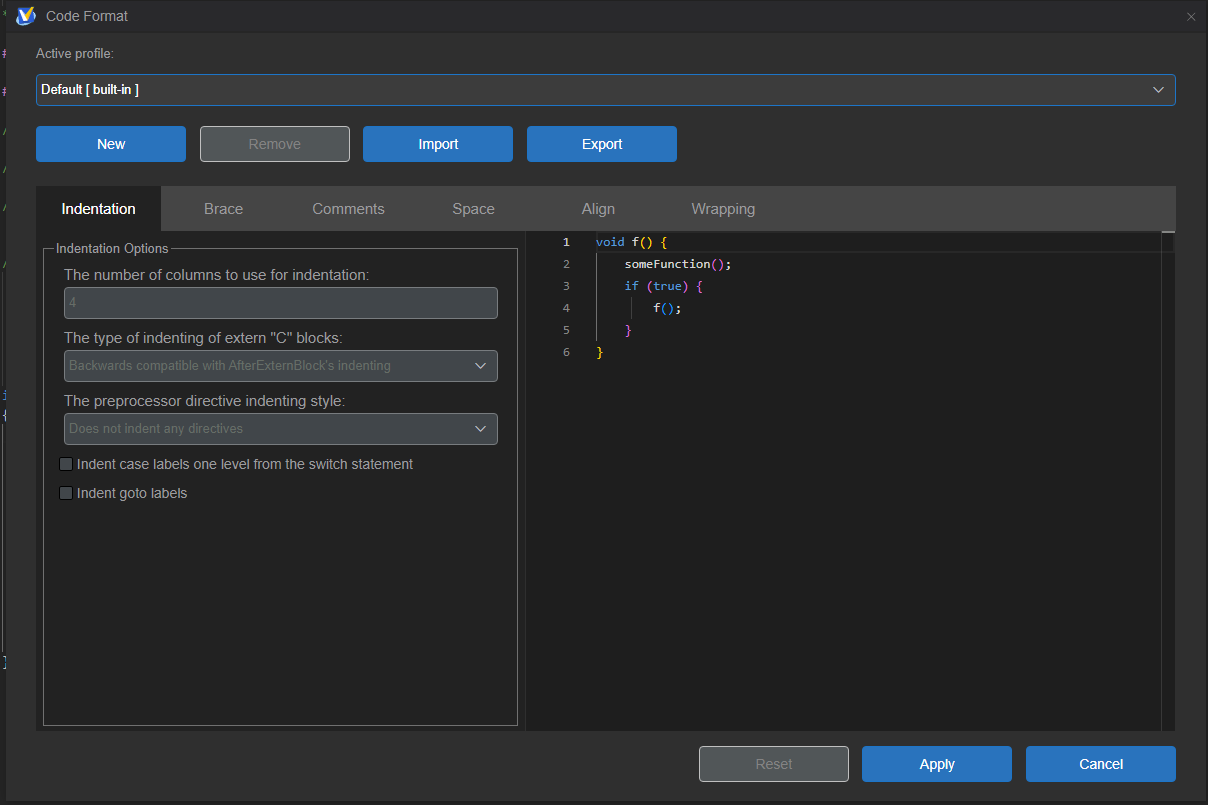Open the Space tab

[x=473, y=209]
